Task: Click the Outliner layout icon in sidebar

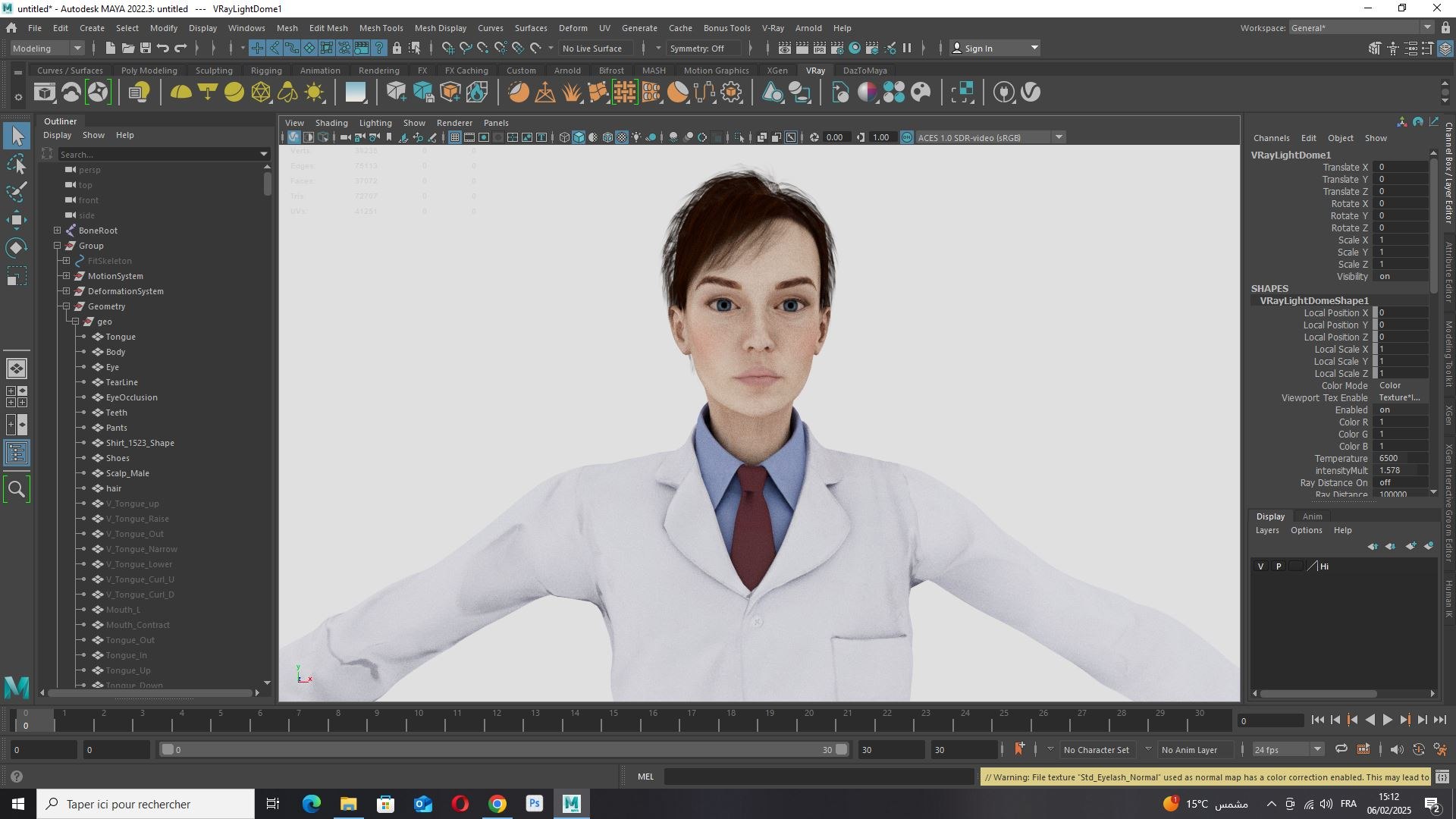Action: [17, 453]
